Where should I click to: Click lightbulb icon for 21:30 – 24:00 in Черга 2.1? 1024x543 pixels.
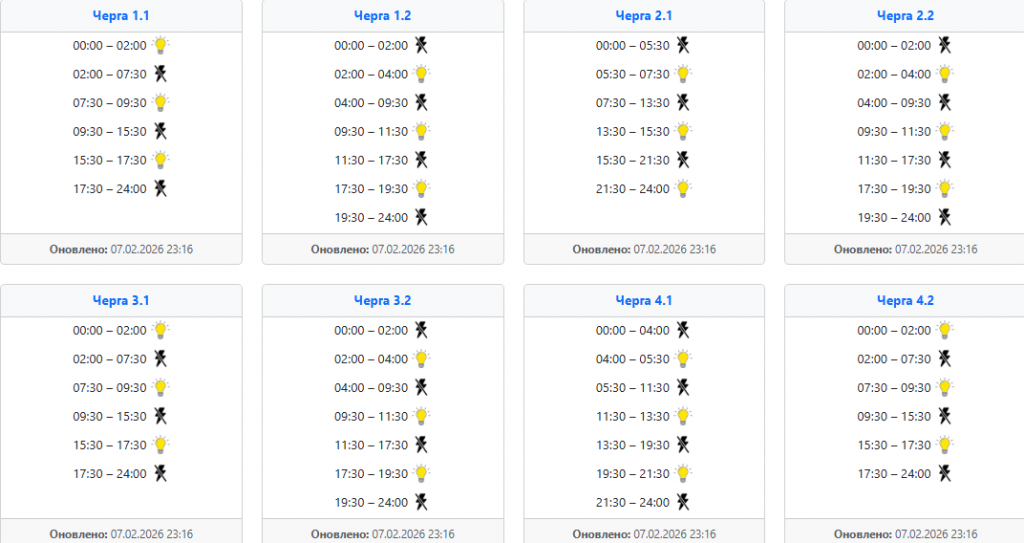pyautogui.click(x=683, y=188)
